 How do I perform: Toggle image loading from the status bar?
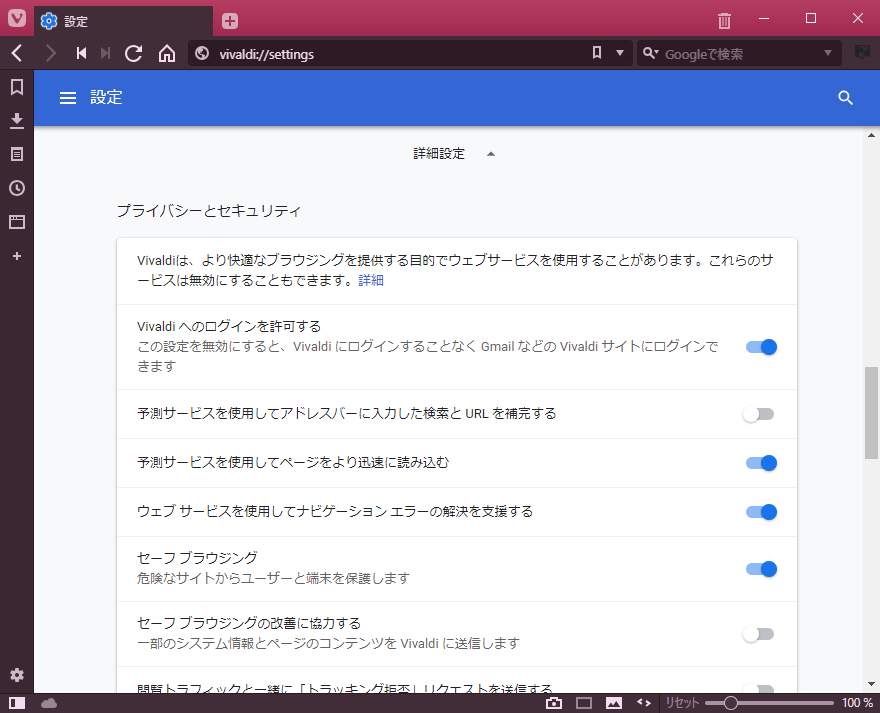[613, 702]
